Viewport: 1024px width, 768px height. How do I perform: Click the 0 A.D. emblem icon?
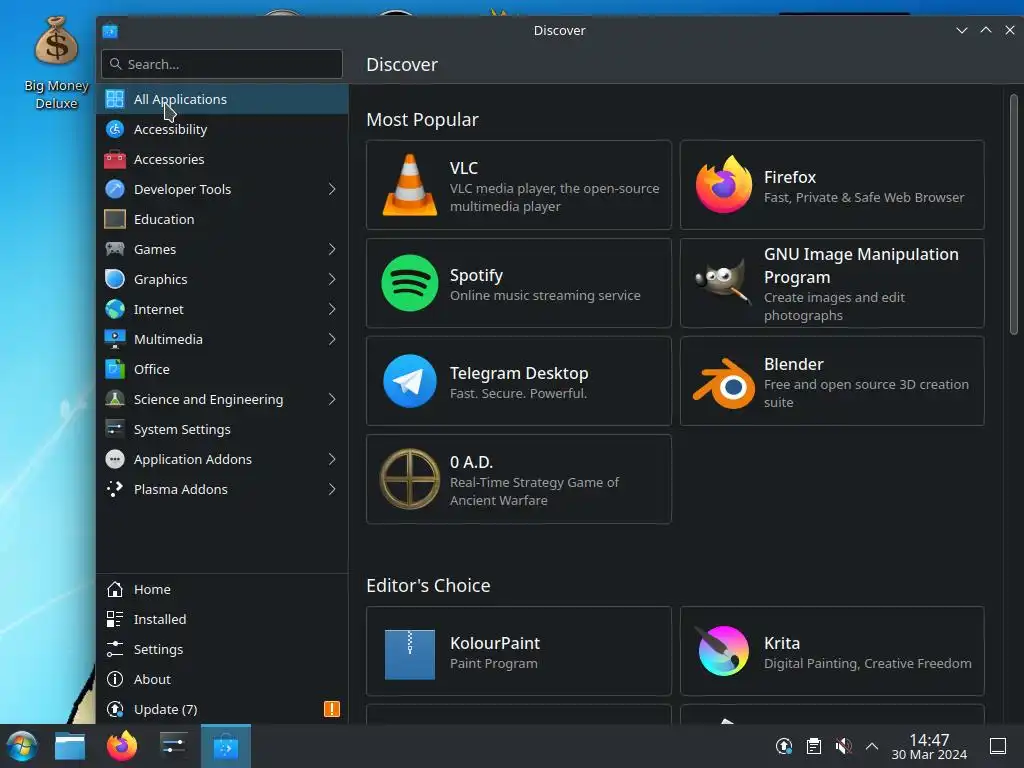(409, 479)
